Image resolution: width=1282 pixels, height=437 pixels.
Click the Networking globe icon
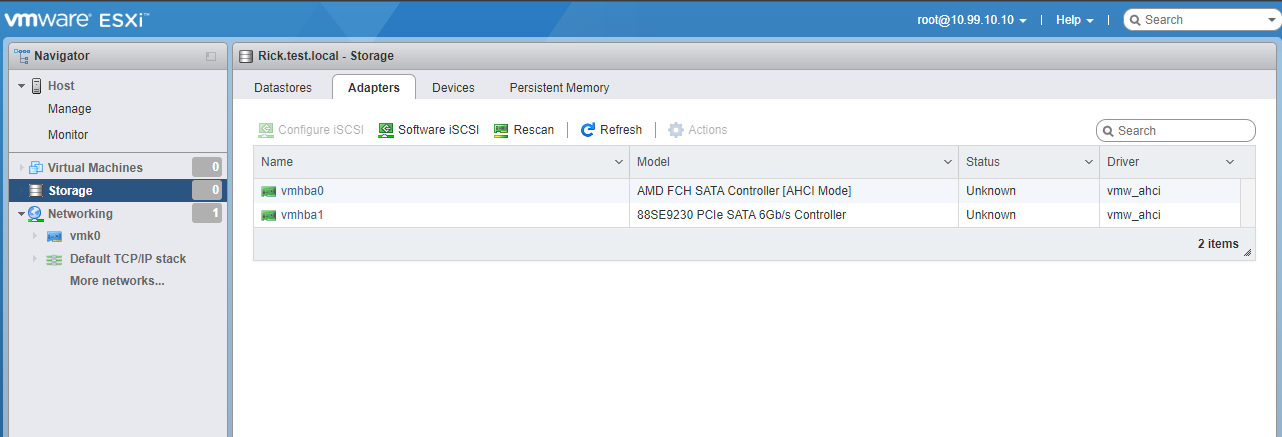[x=36, y=214]
